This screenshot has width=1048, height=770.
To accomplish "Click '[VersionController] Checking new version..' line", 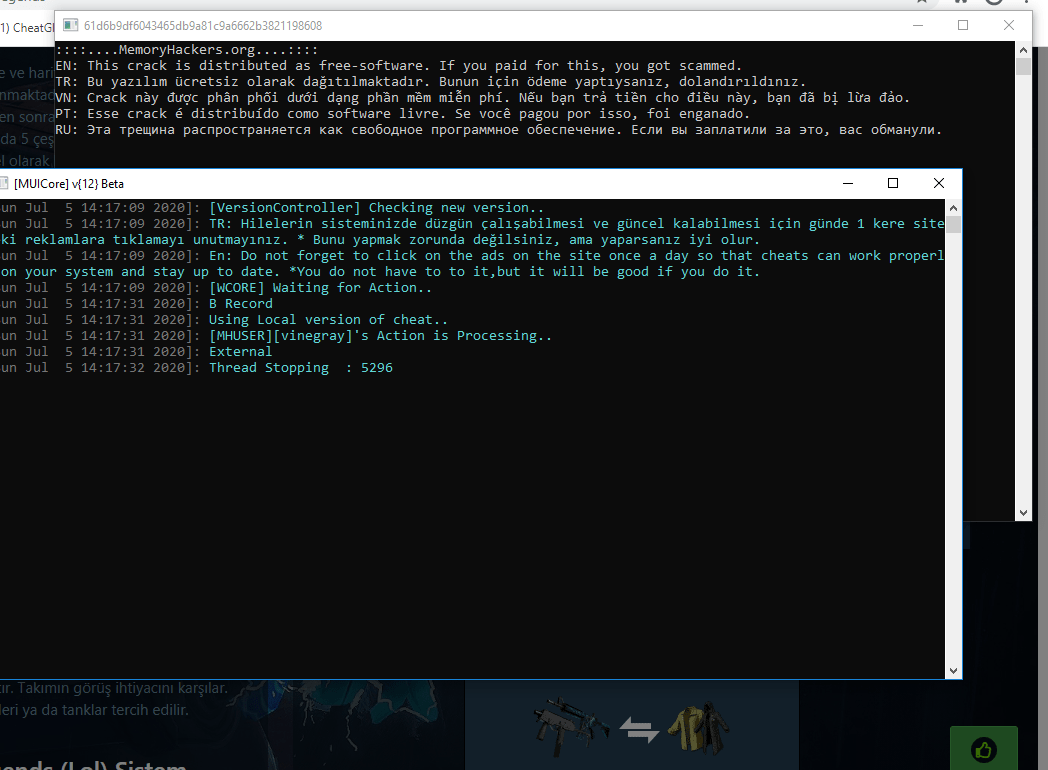I will tap(376, 207).
